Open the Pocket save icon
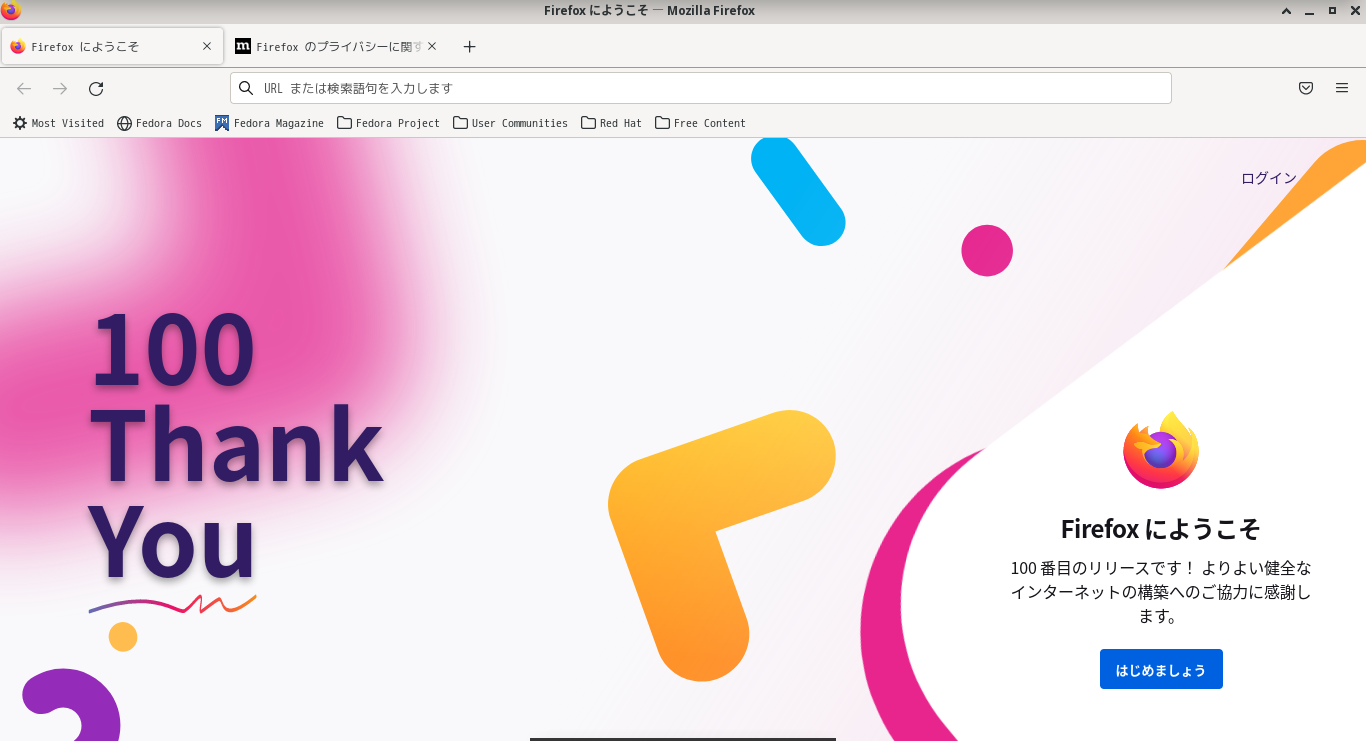1366x741 pixels. point(1306,88)
